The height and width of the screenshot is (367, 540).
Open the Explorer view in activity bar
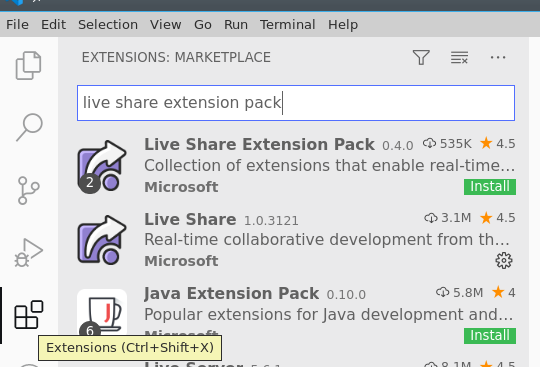29,65
